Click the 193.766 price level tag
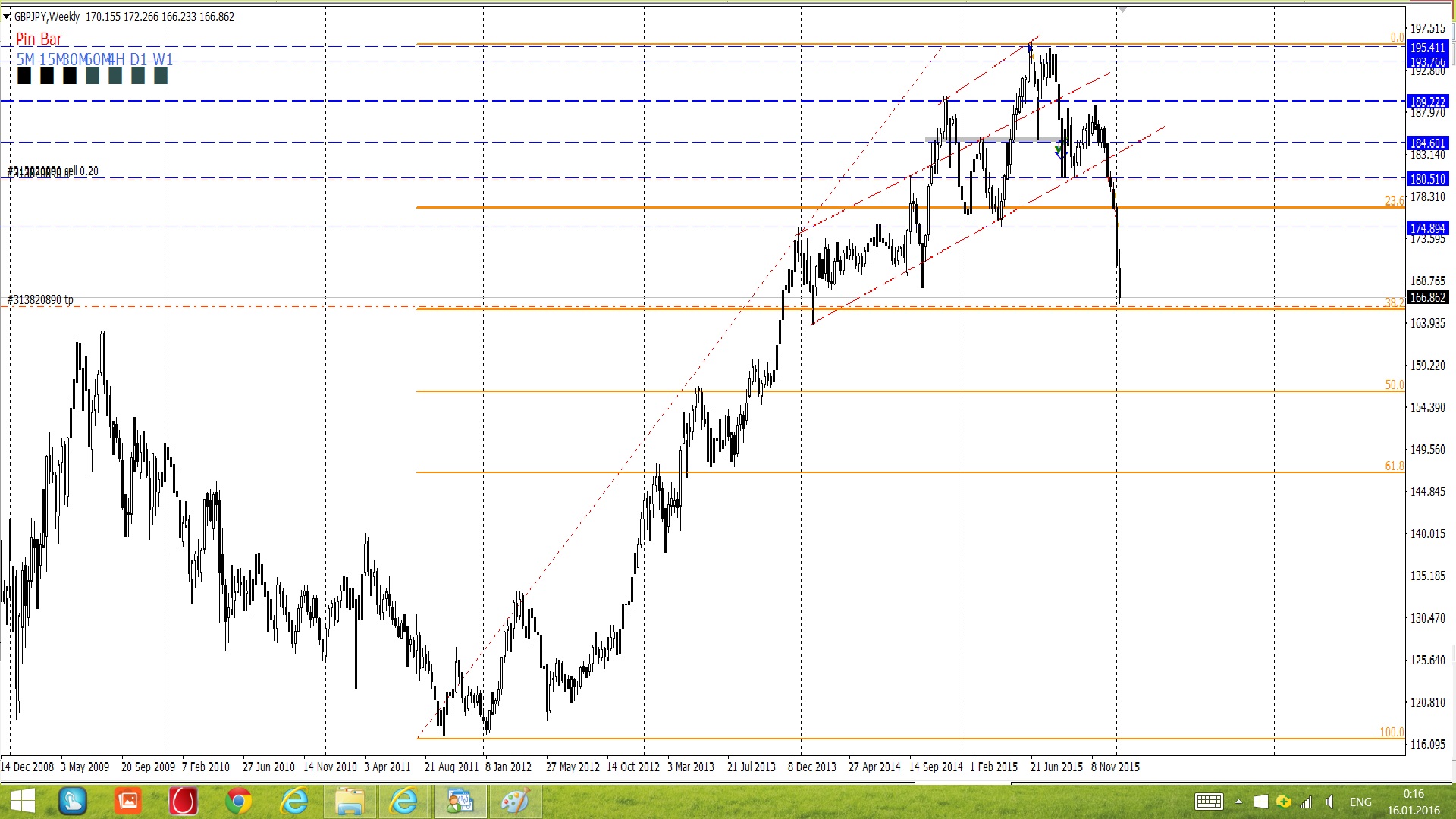The height and width of the screenshot is (819, 1456). coord(1427,62)
